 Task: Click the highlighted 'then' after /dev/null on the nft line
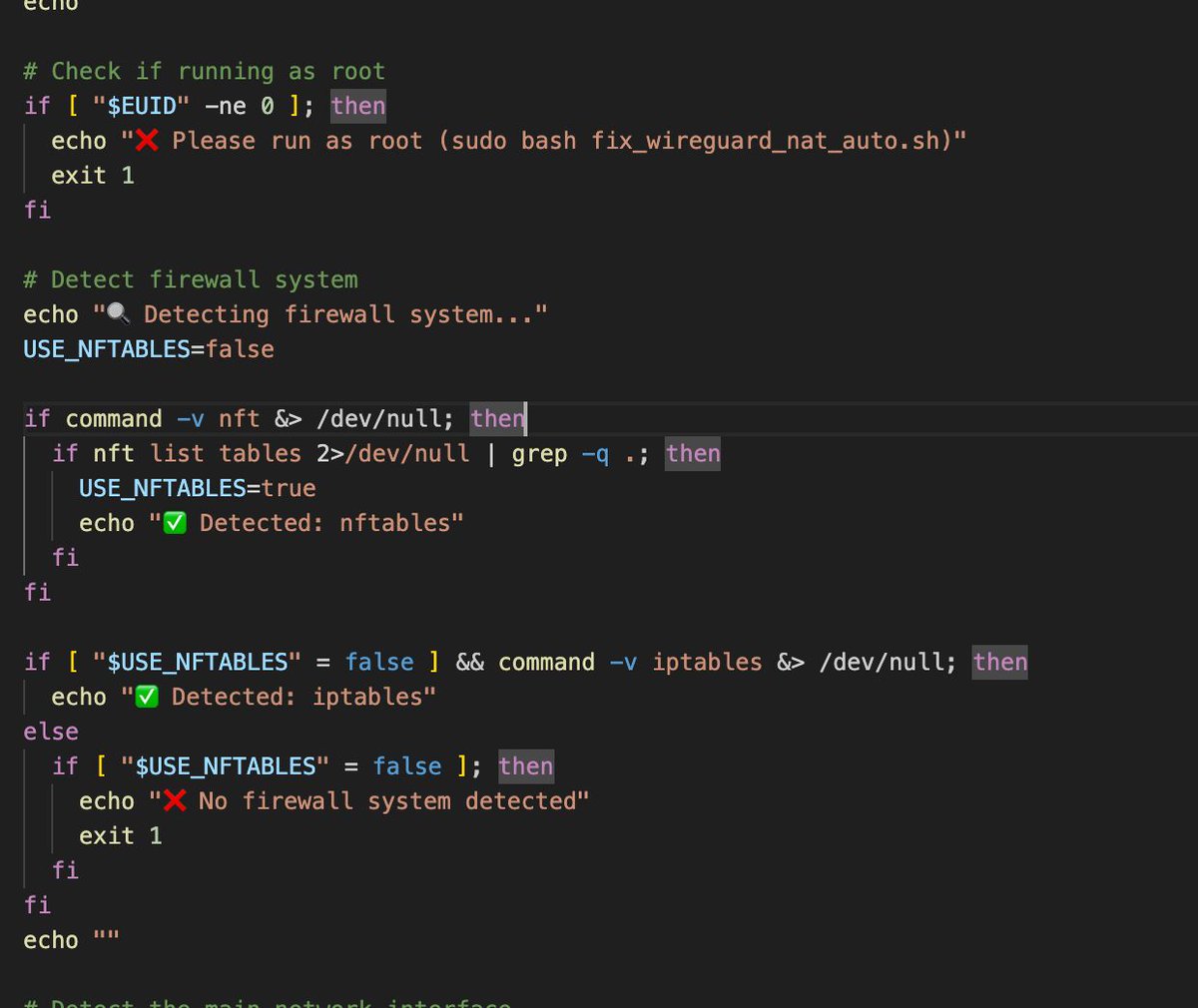click(x=497, y=419)
